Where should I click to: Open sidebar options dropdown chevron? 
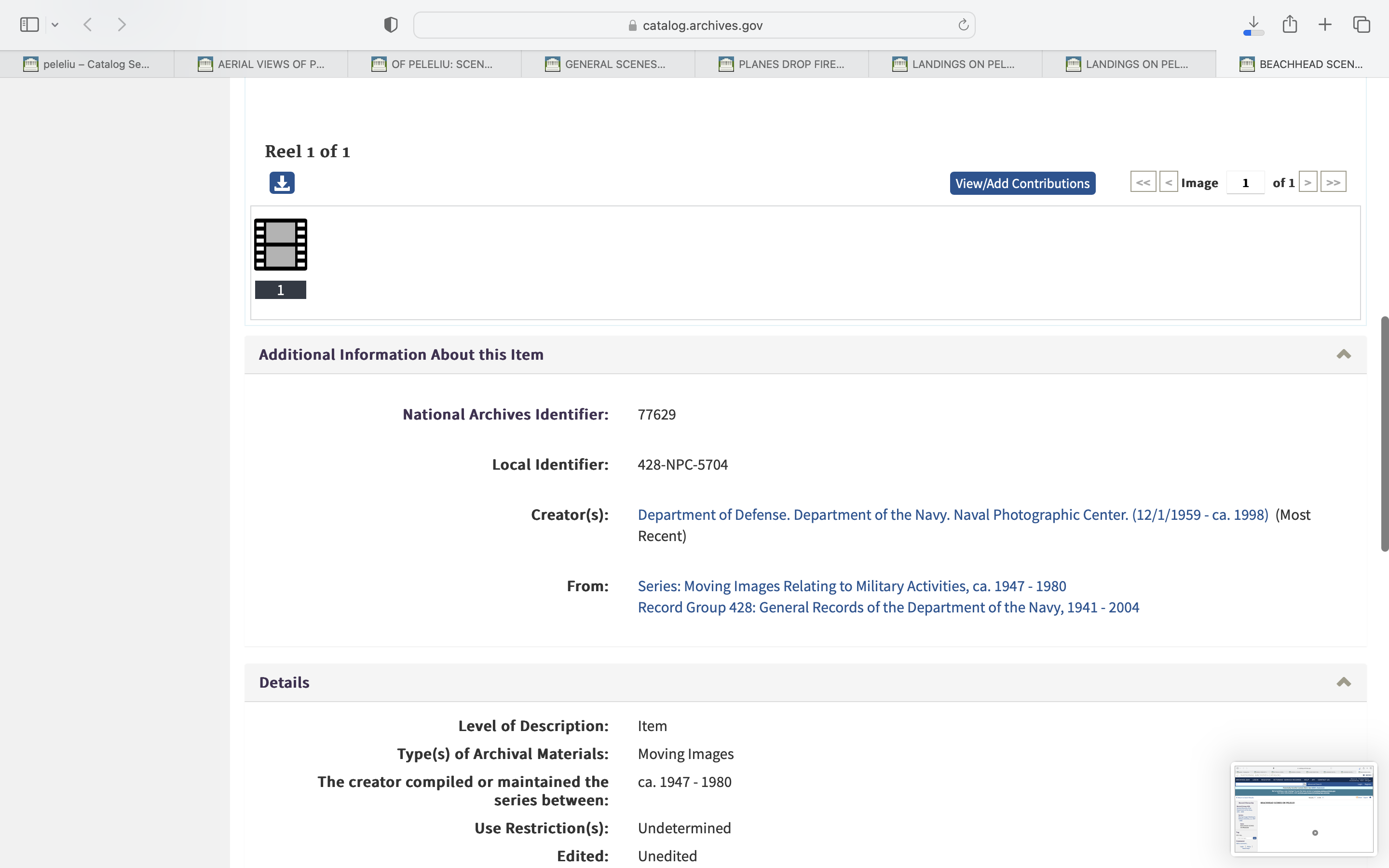(x=55, y=25)
